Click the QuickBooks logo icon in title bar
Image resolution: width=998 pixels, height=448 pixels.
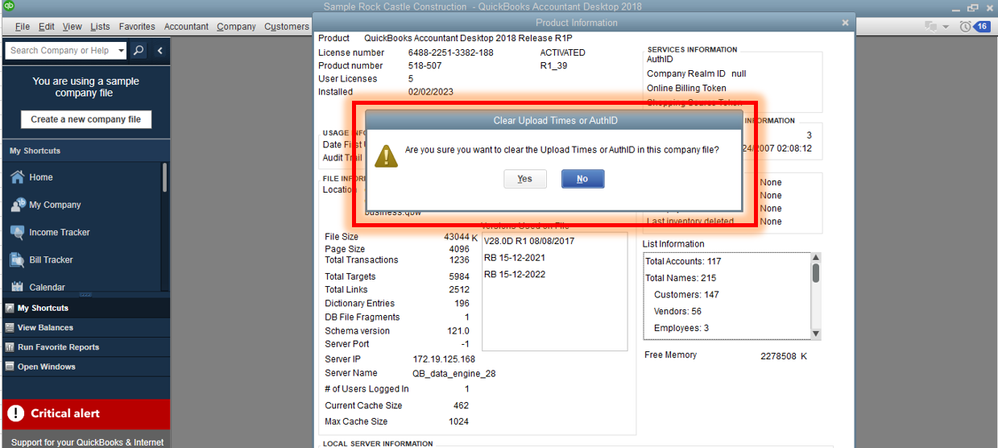8,6
